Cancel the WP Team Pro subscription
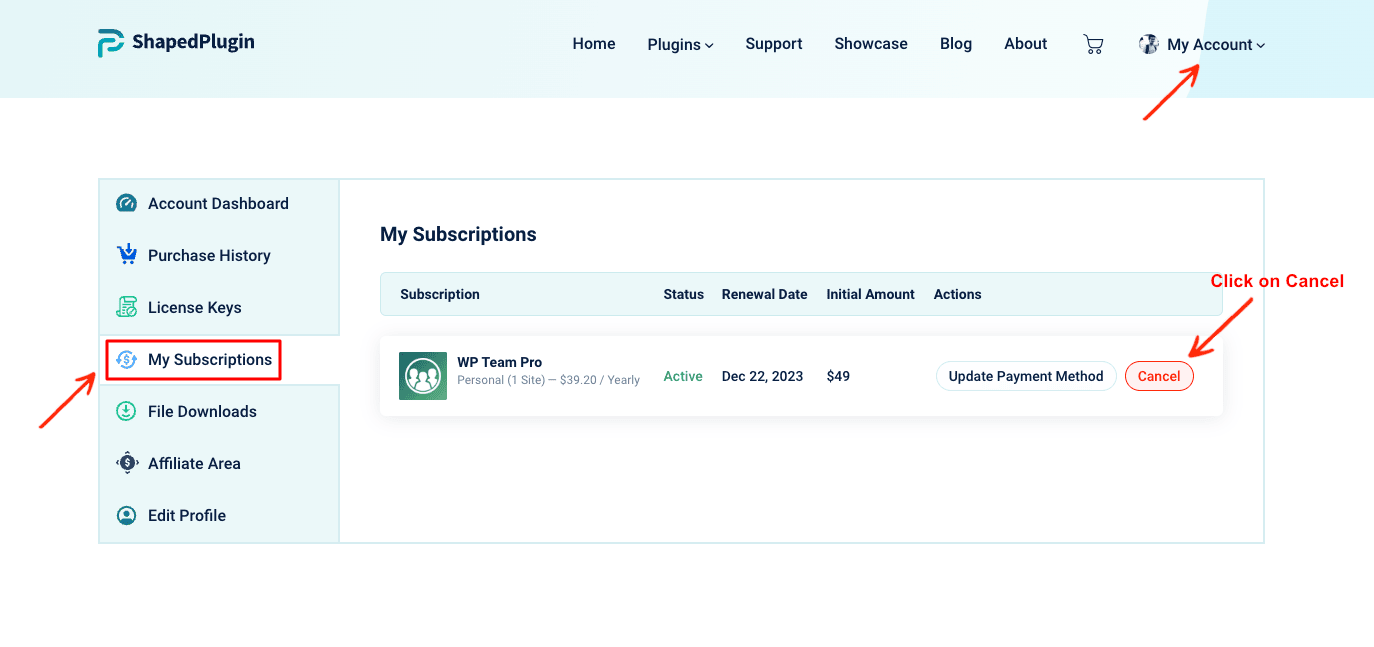 pyautogui.click(x=1159, y=376)
